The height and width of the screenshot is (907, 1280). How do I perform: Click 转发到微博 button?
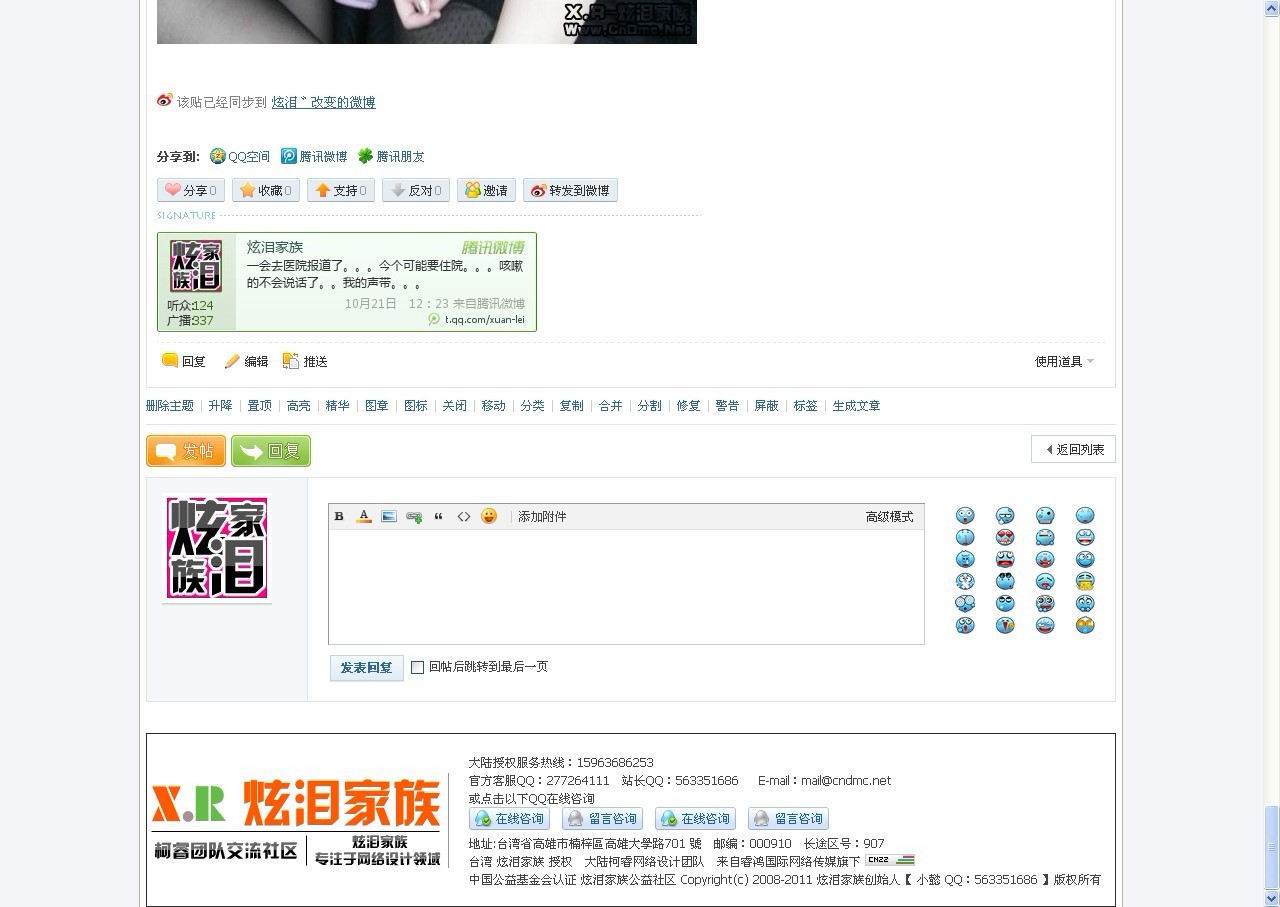[x=570, y=190]
